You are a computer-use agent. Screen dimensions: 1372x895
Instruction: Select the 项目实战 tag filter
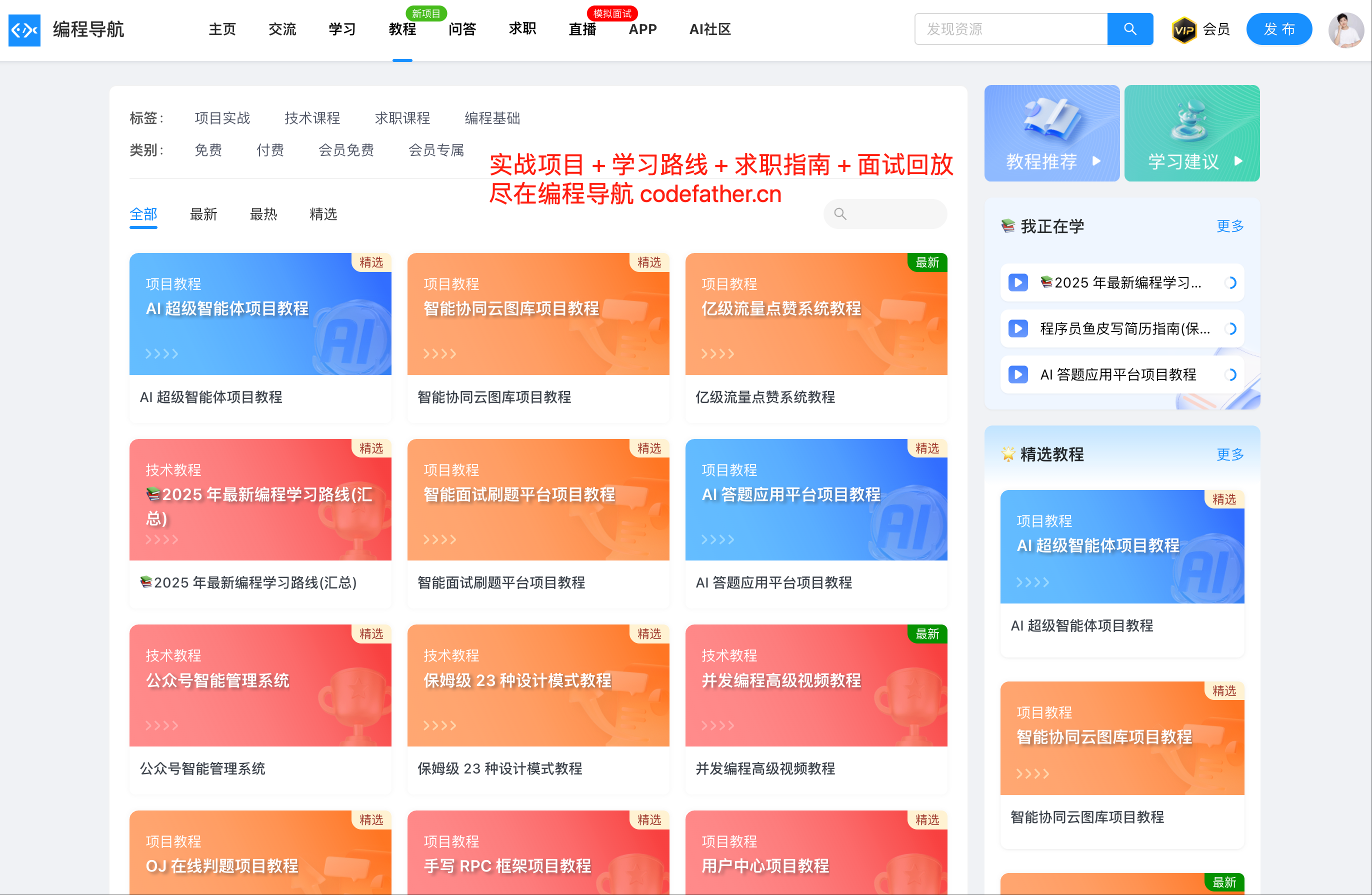click(222, 118)
